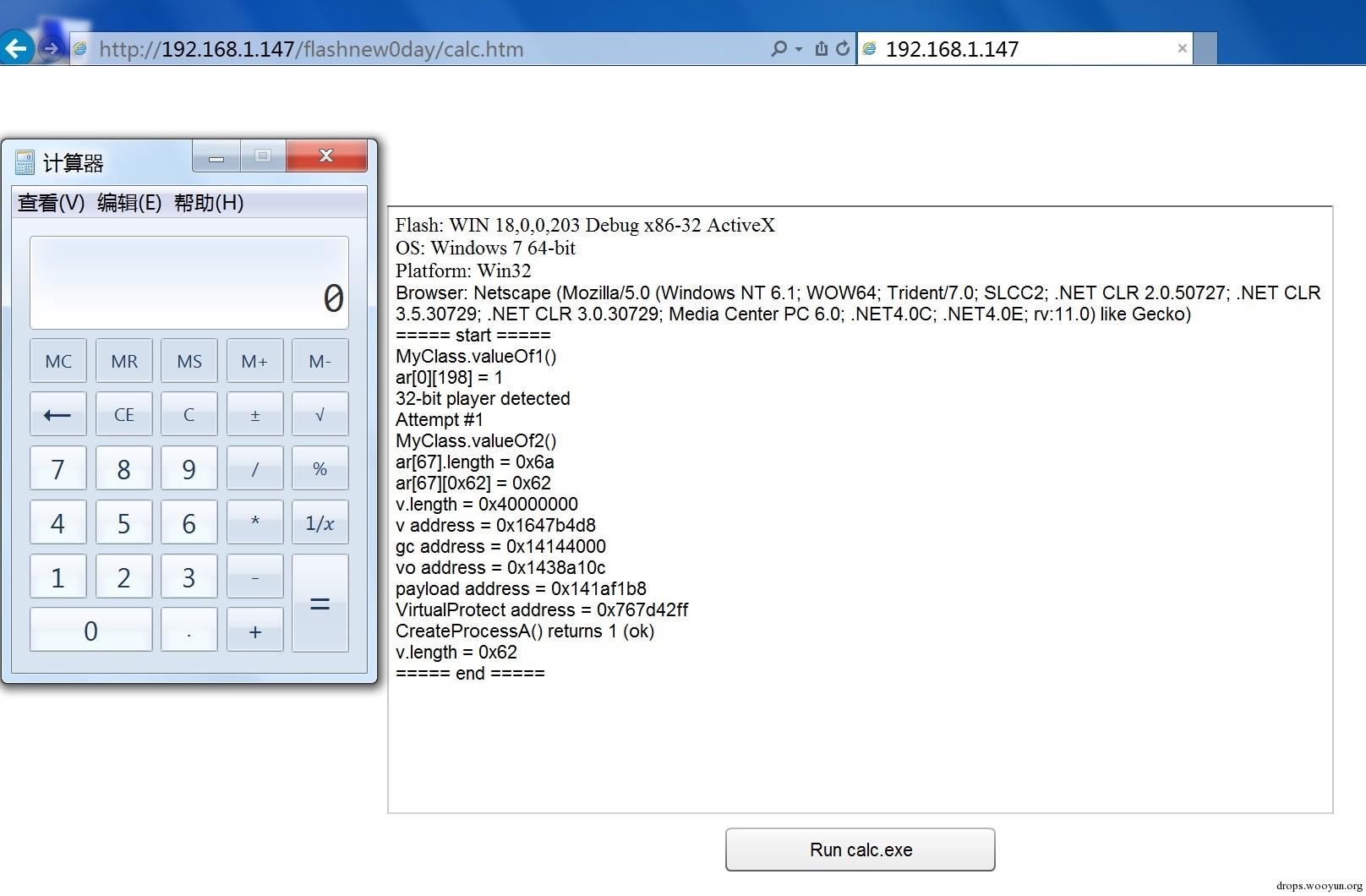Click the multiplication asterisk key
The width and height of the screenshot is (1366, 896).
pyautogui.click(x=254, y=522)
